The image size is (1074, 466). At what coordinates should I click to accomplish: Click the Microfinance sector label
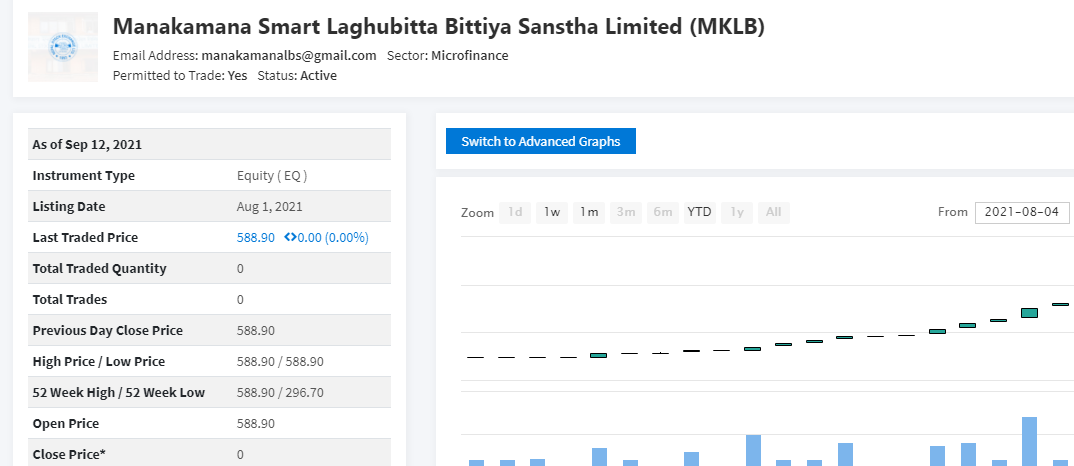470,56
